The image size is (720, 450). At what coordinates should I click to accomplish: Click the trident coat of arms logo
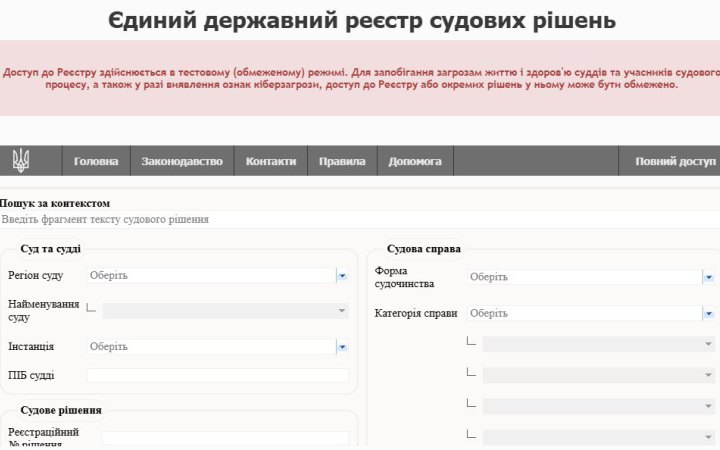click(21, 161)
